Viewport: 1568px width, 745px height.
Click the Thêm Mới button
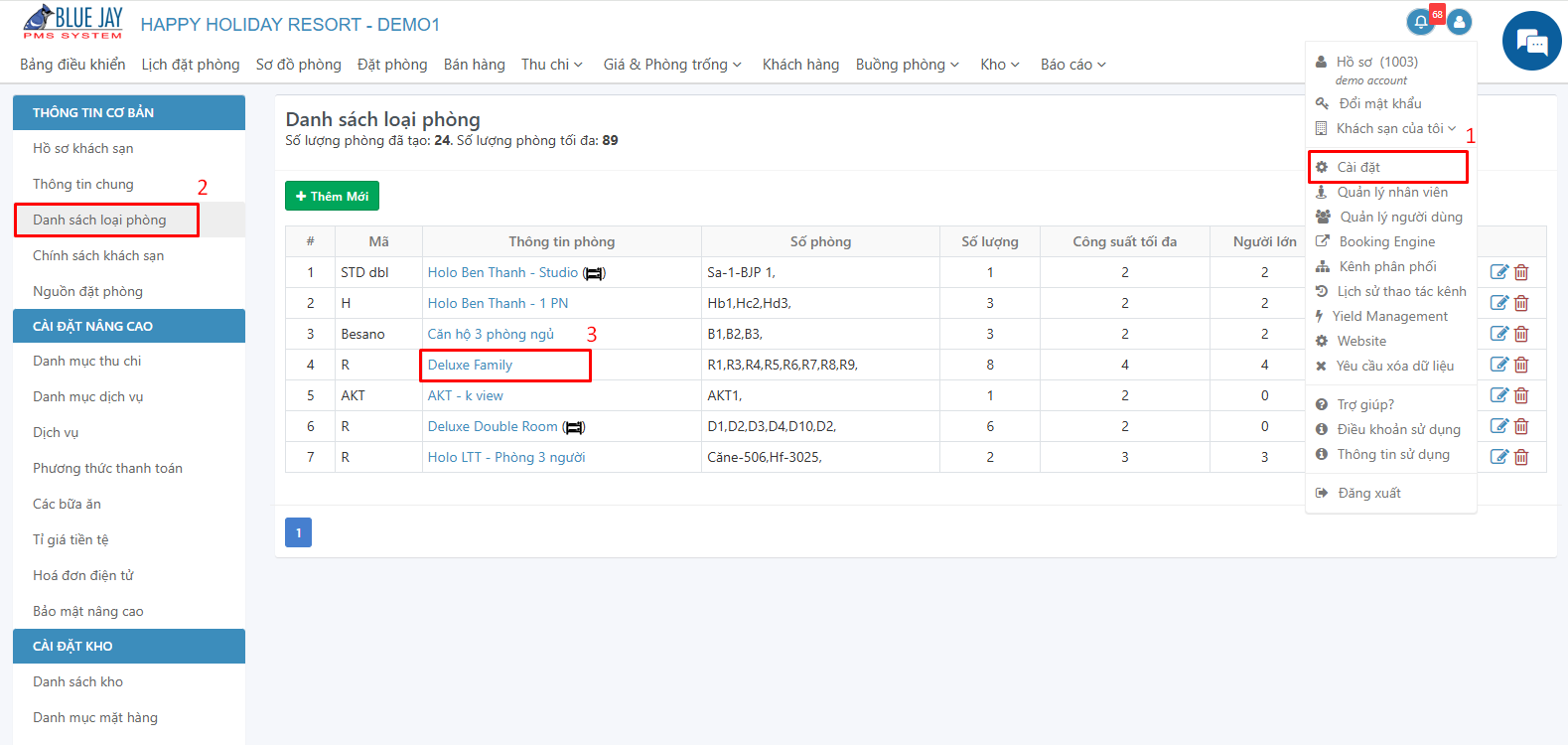[x=332, y=196]
